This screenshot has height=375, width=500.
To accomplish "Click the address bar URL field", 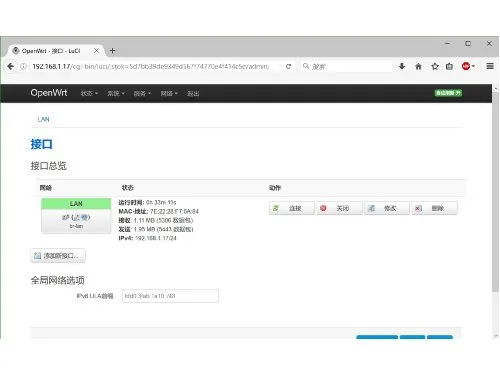I will (x=155, y=66).
